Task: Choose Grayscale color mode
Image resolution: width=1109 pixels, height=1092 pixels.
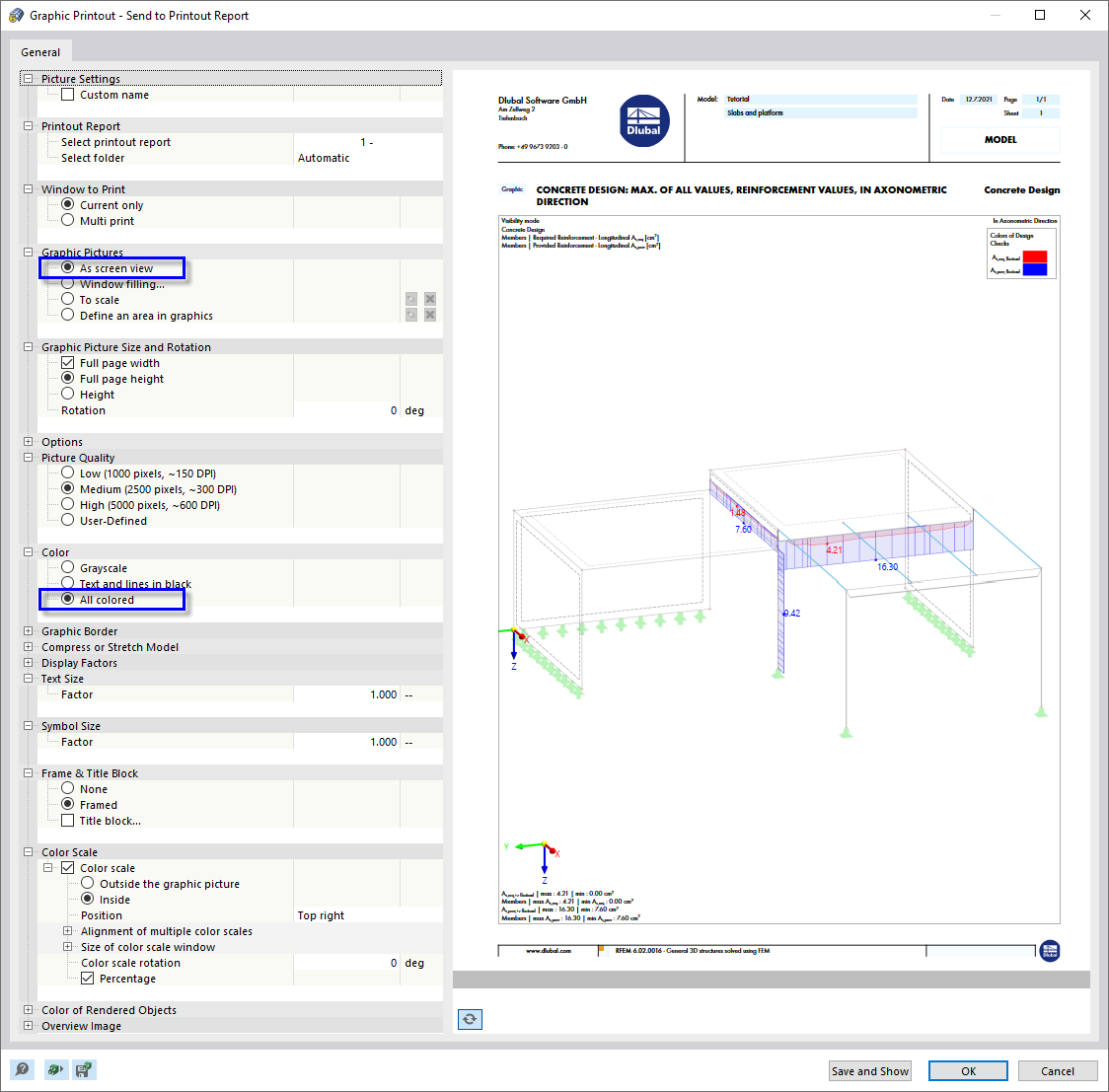Action: (x=68, y=567)
